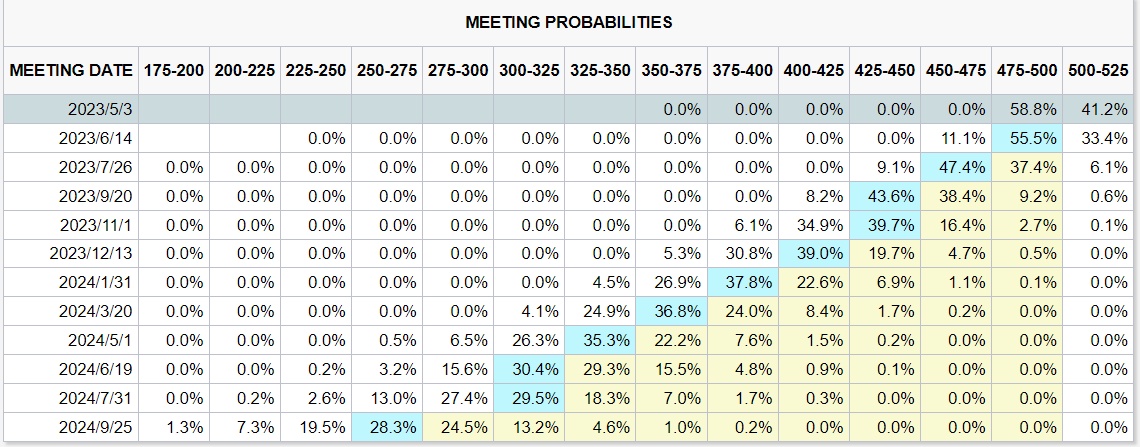Click the 350-375 column header
The width and height of the screenshot is (1140, 447).
point(671,71)
